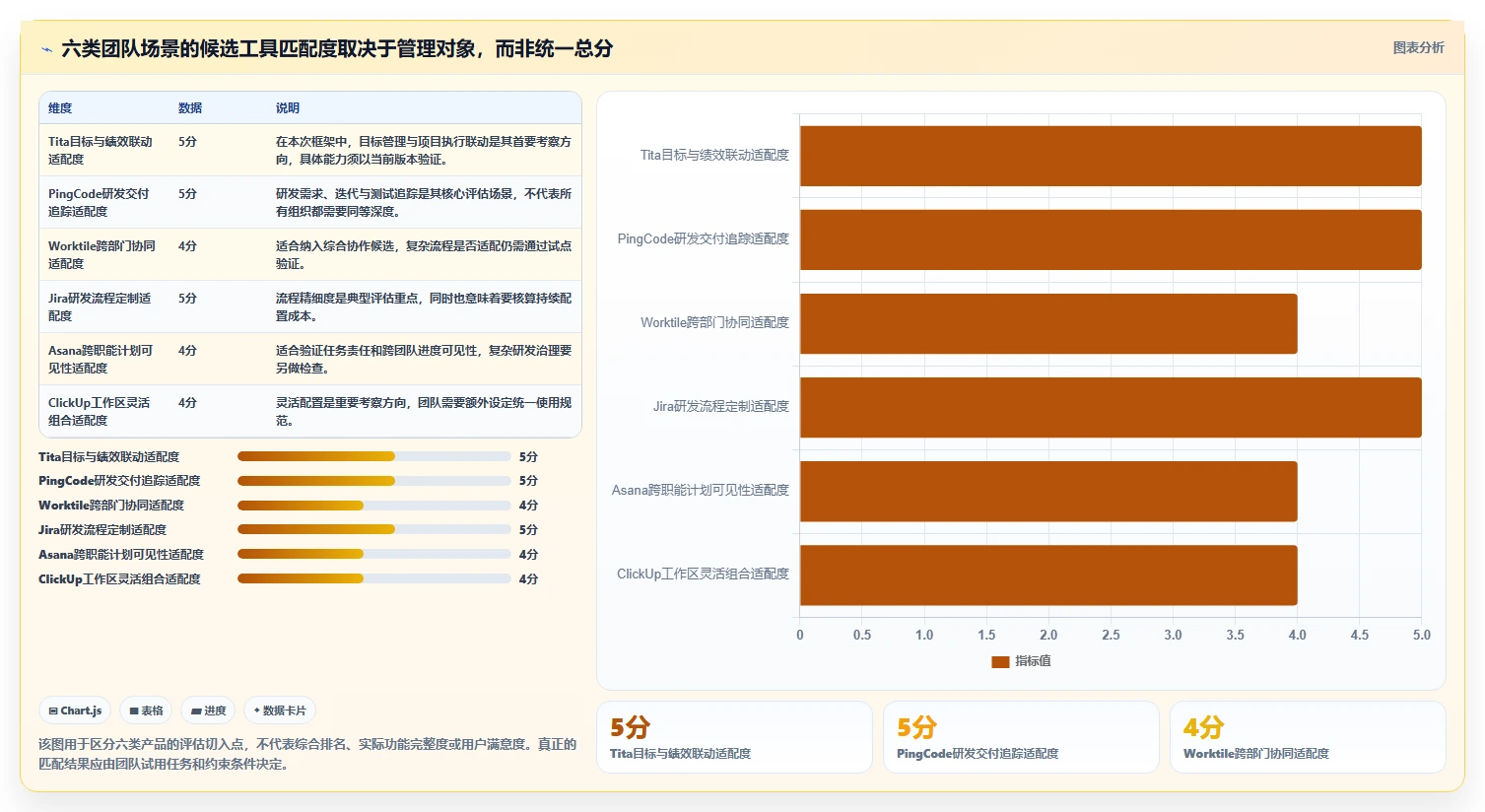Click the Asana跨职能计划可见性适配度 progress bar
Viewport: 1485px width, 812px height.
click(374, 554)
